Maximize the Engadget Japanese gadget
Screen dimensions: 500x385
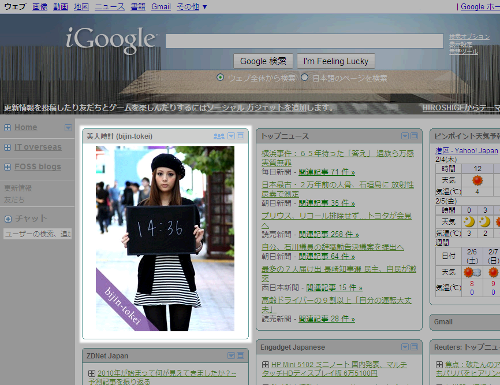point(414,347)
